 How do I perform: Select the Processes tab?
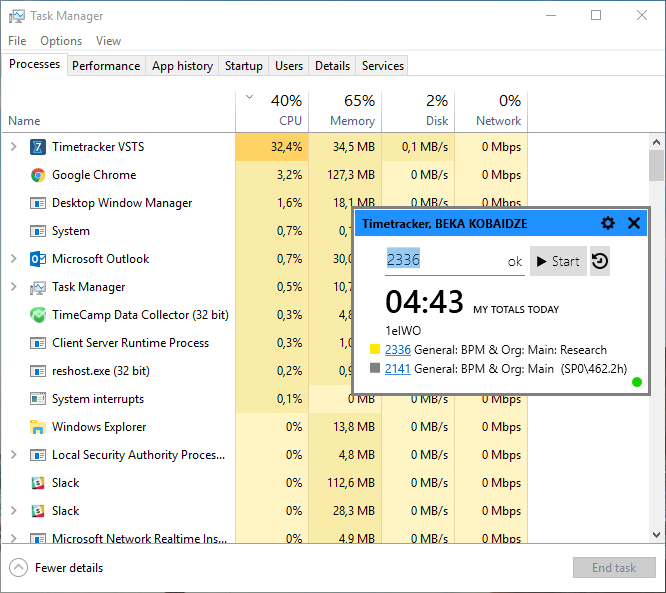34,64
